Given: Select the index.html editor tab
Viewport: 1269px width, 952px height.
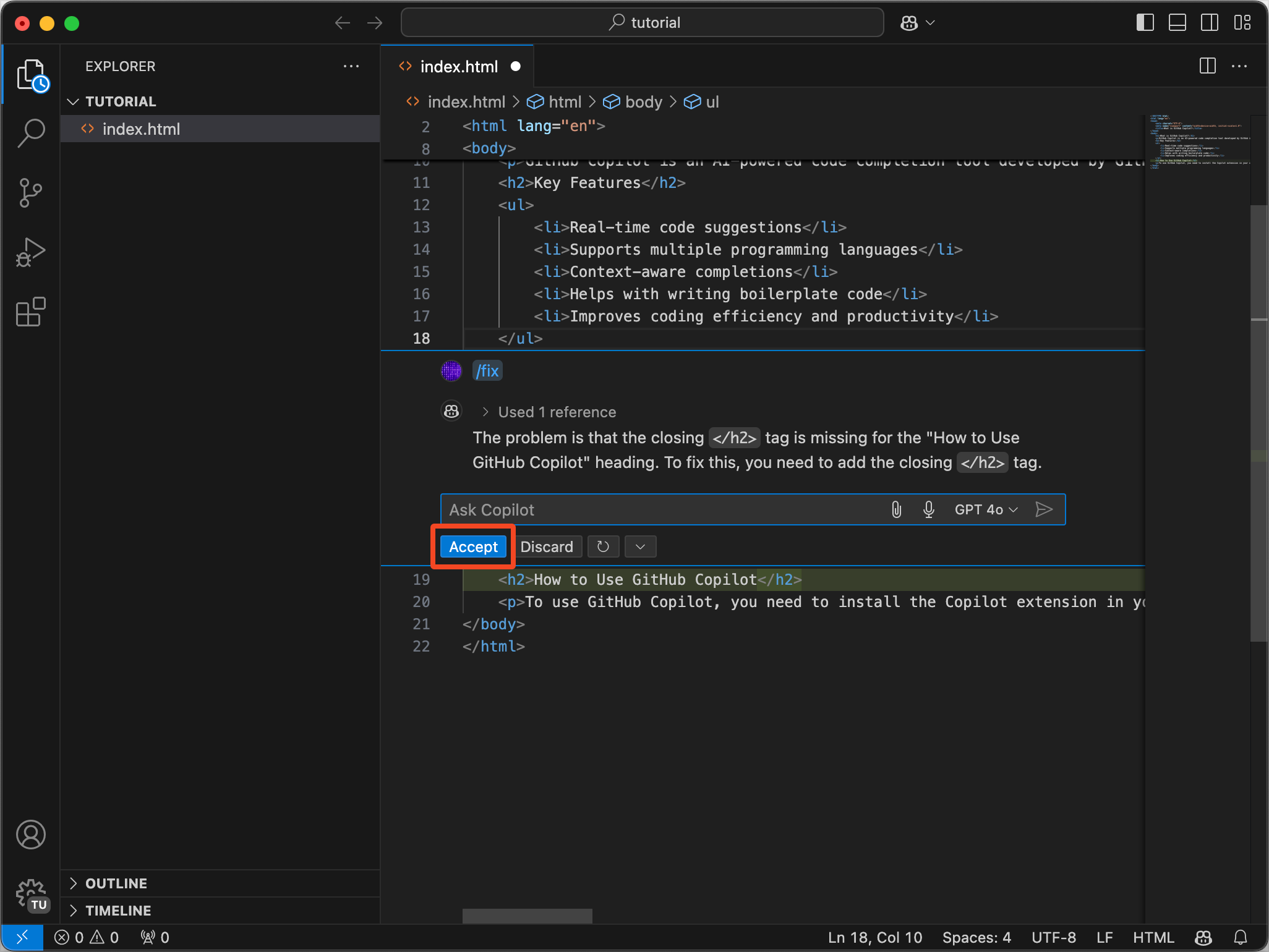Looking at the screenshot, I should pos(458,67).
